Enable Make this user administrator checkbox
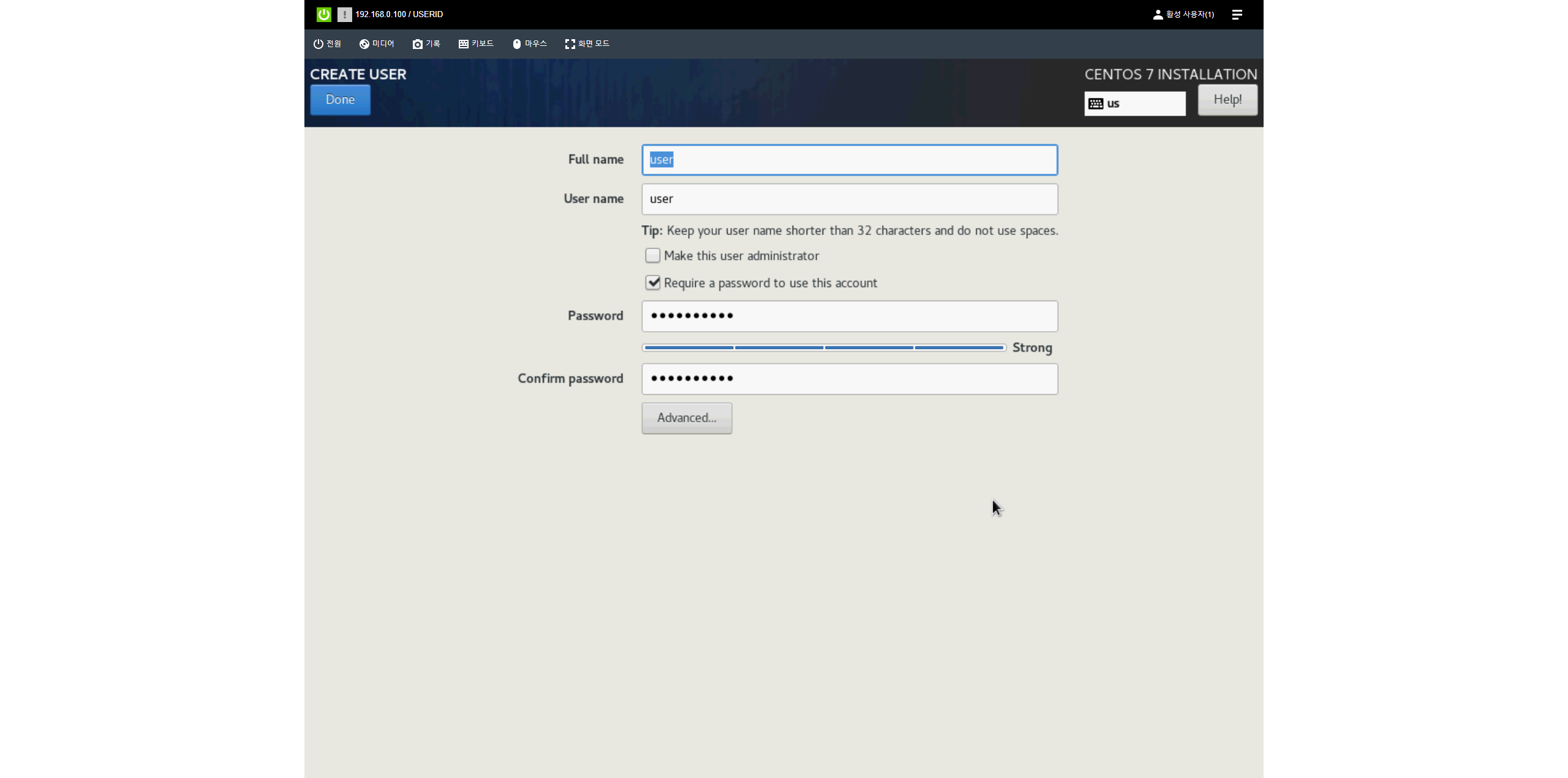The image size is (1568, 778). click(x=653, y=255)
